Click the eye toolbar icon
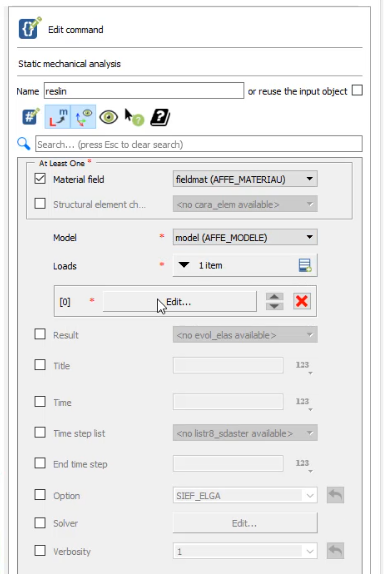384x574 pixels. 109,117
